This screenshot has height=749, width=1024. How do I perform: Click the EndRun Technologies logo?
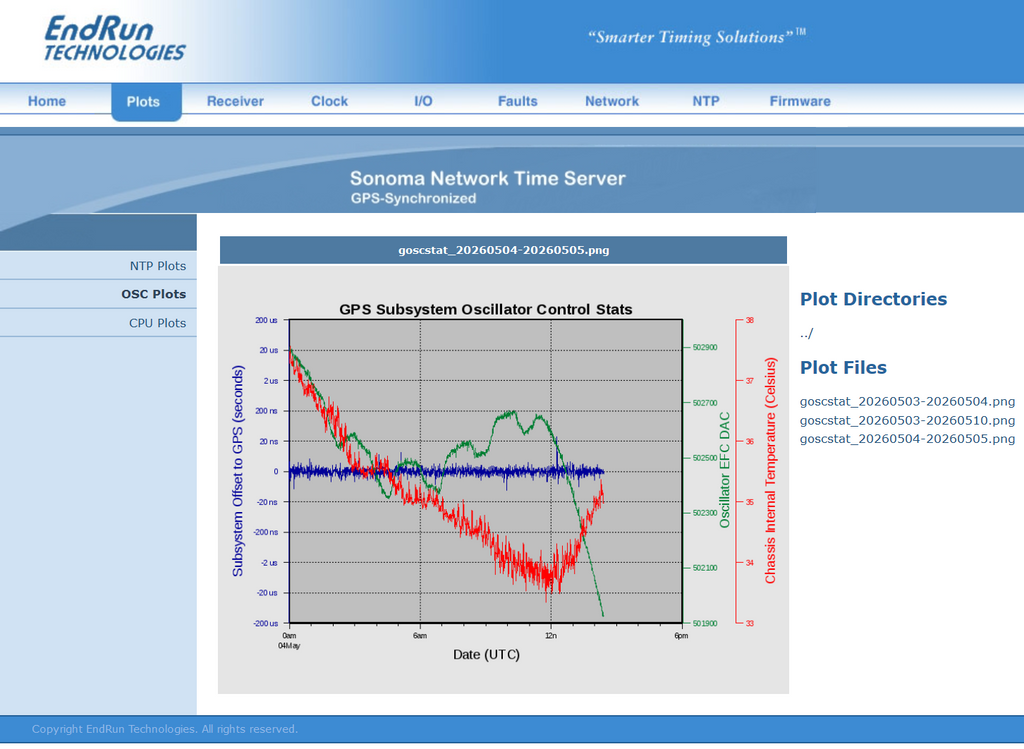[x=115, y=39]
